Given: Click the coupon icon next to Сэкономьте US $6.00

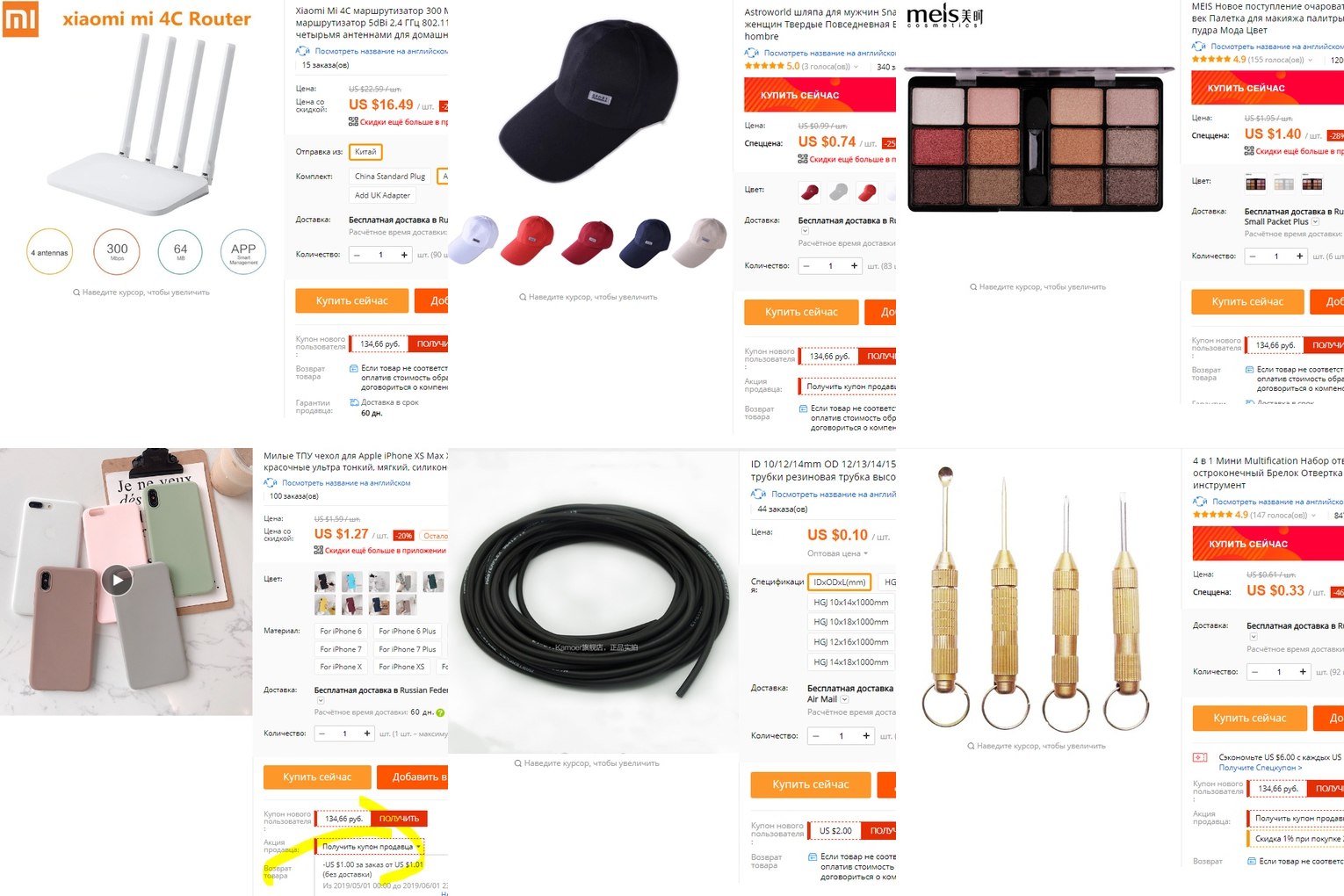Looking at the screenshot, I should pos(1200,757).
